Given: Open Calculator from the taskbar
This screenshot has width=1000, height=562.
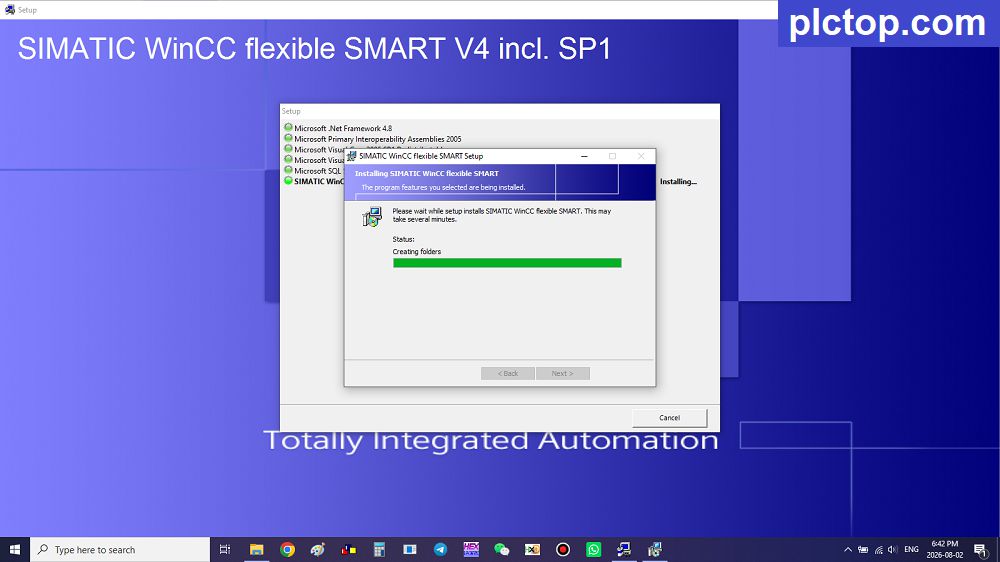Looking at the screenshot, I should click(x=379, y=549).
